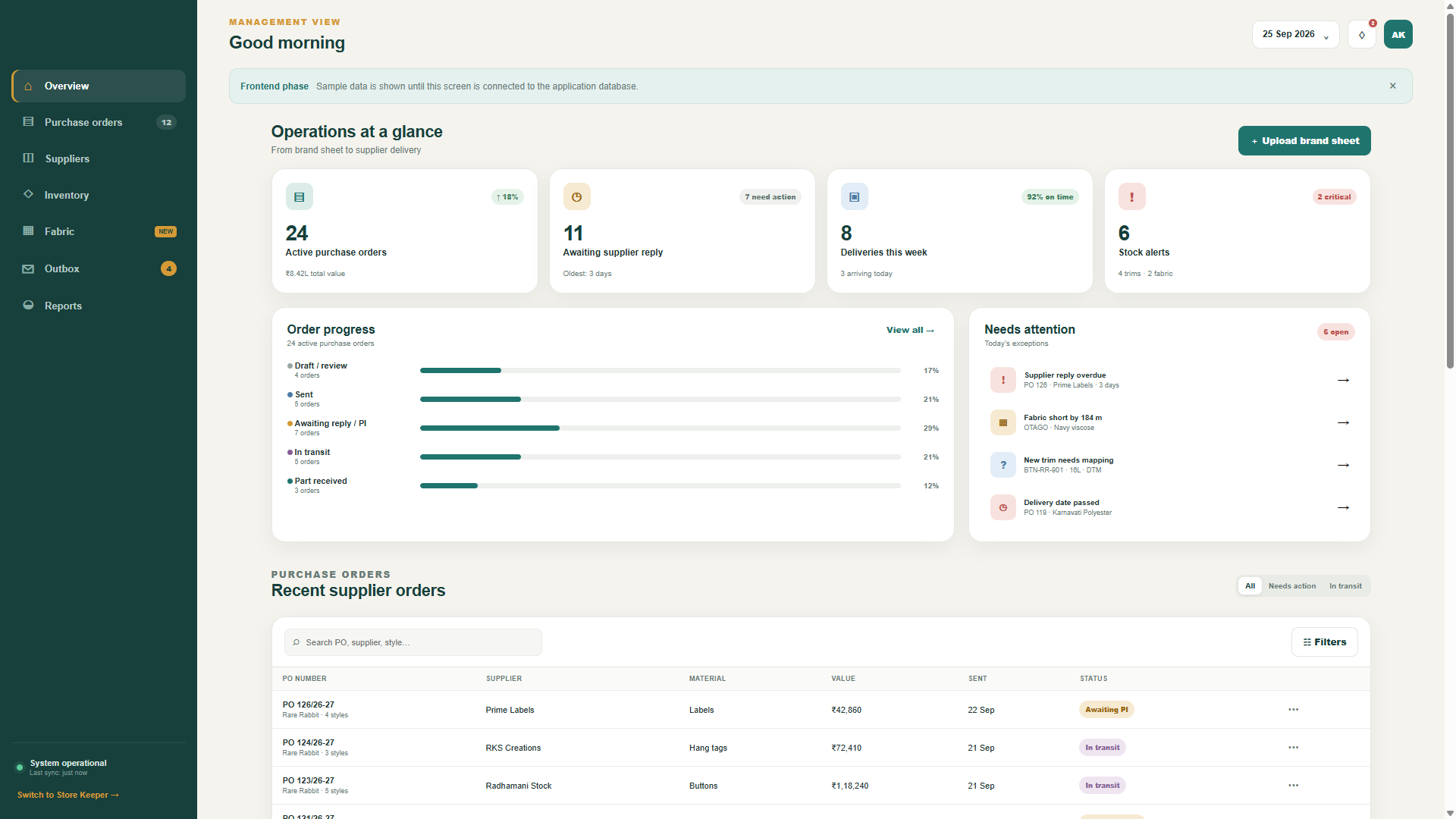Click View all in Order progress
Image resolution: width=1456 pixels, height=819 pixels.
coord(910,330)
